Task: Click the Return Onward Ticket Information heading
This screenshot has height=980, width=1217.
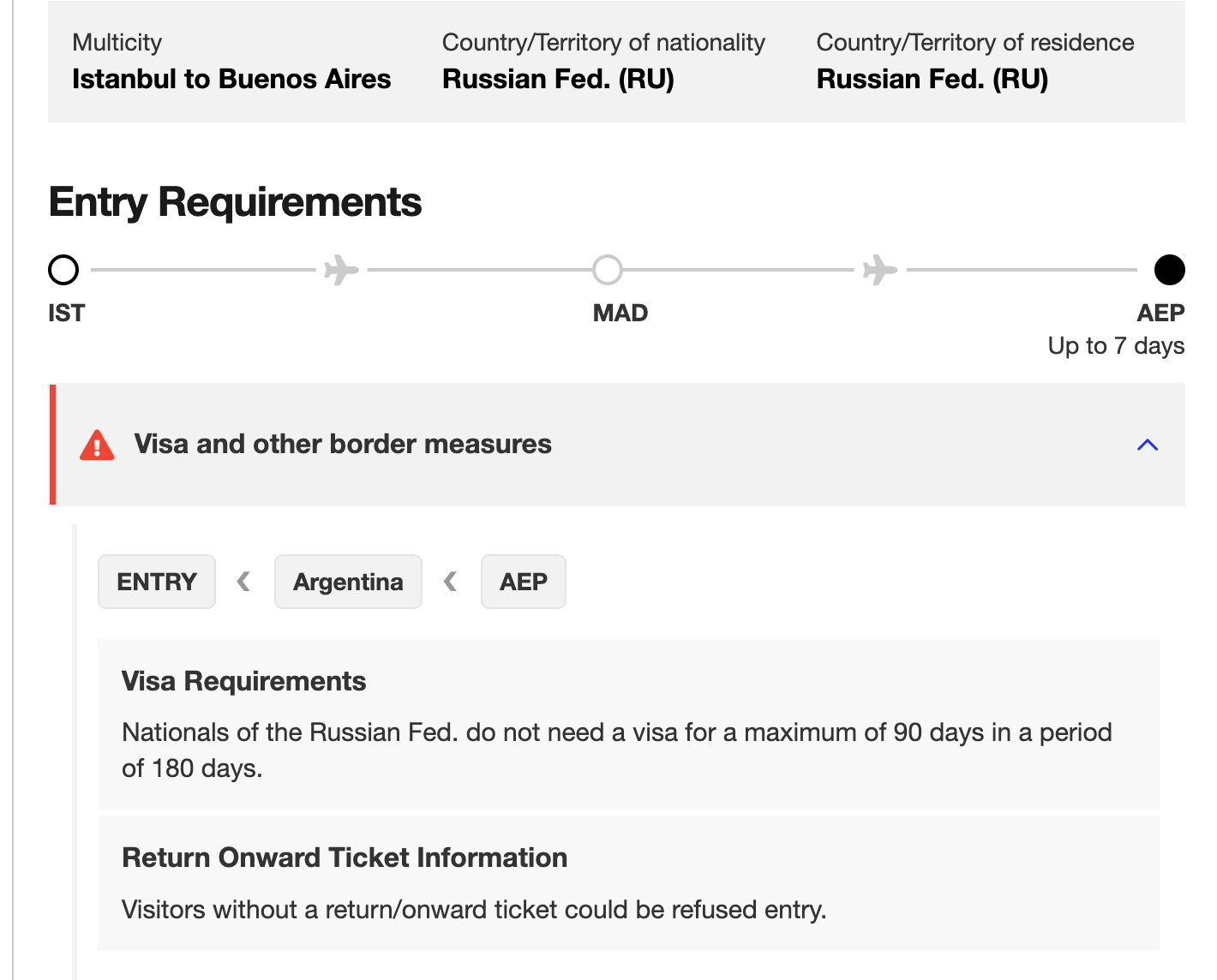Action: [x=345, y=857]
